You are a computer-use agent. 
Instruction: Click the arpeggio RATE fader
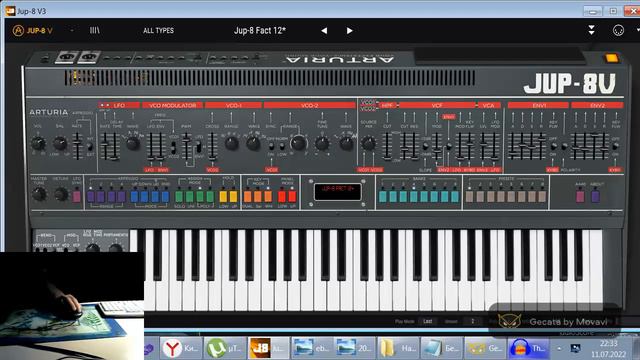click(77, 146)
